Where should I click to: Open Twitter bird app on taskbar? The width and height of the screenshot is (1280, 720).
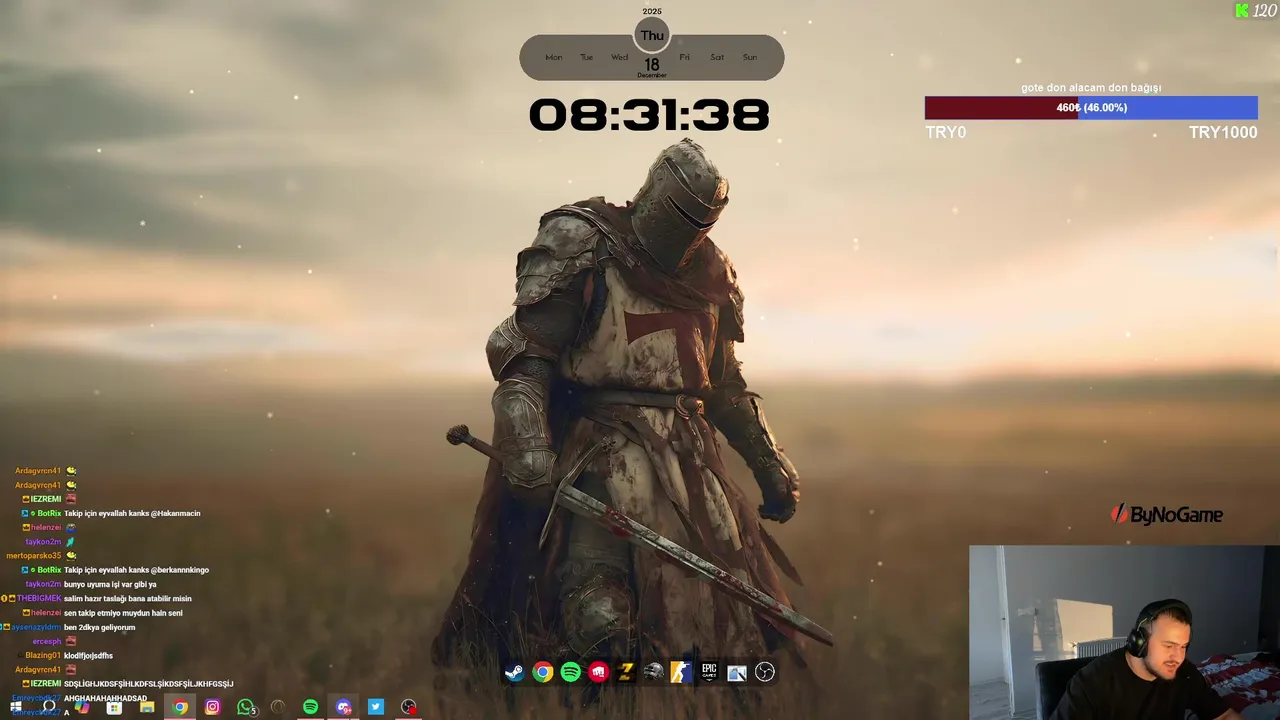pos(376,707)
